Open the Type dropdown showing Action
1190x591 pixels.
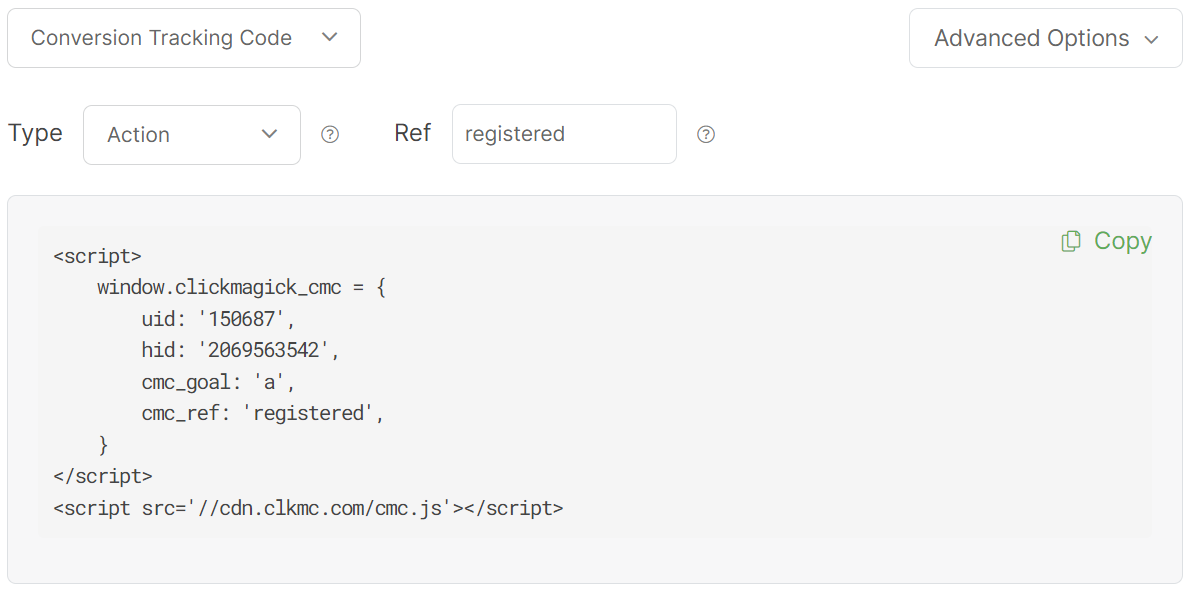(191, 135)
